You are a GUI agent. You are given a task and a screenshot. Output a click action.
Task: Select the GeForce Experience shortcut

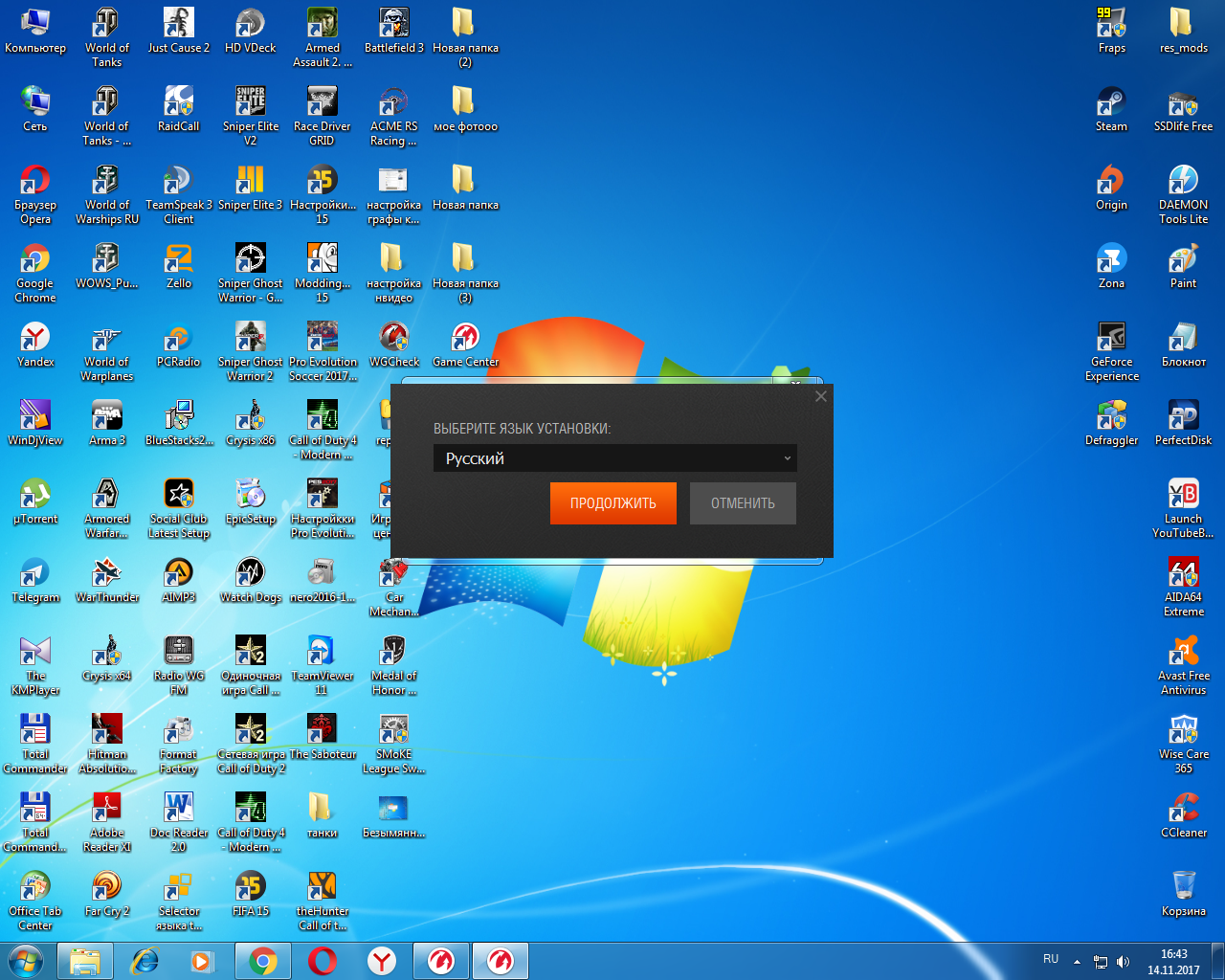click(1111, 351)
